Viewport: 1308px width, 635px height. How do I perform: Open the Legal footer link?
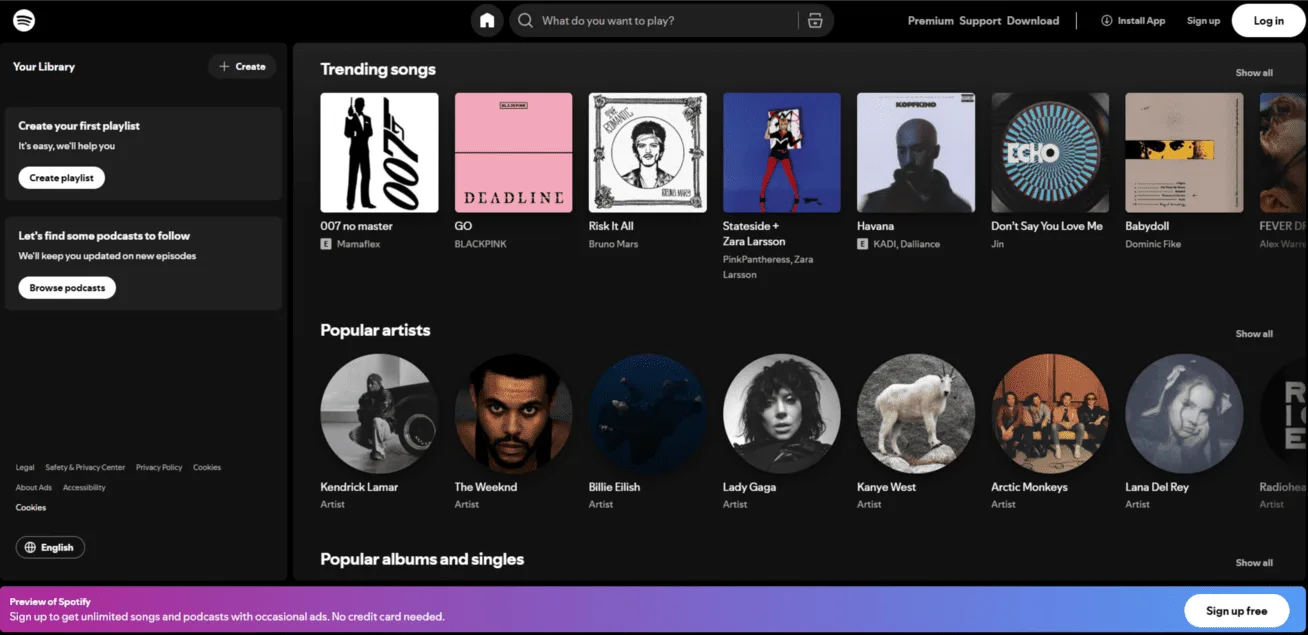(25, 467)
